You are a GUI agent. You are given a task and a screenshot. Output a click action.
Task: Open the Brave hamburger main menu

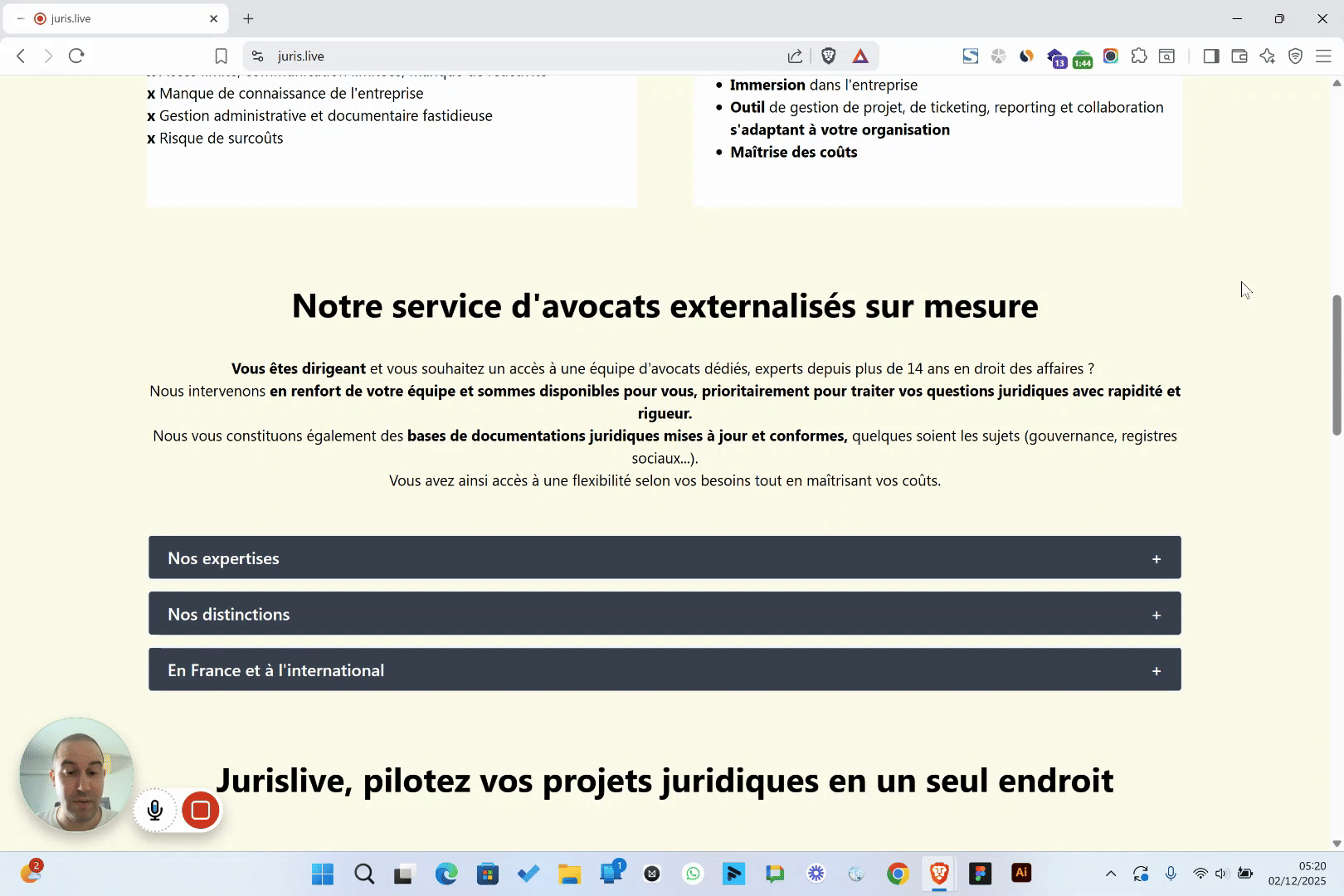click(x=1323, y=56)
